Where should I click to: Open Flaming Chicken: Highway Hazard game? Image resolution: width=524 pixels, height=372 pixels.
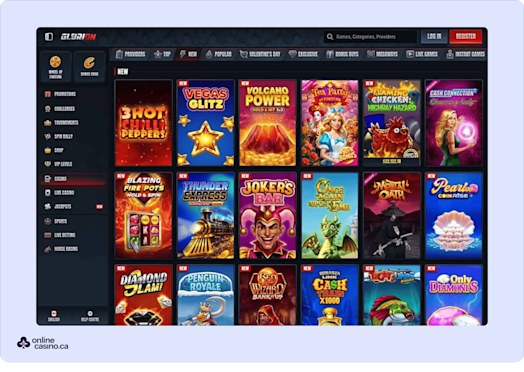392,123
